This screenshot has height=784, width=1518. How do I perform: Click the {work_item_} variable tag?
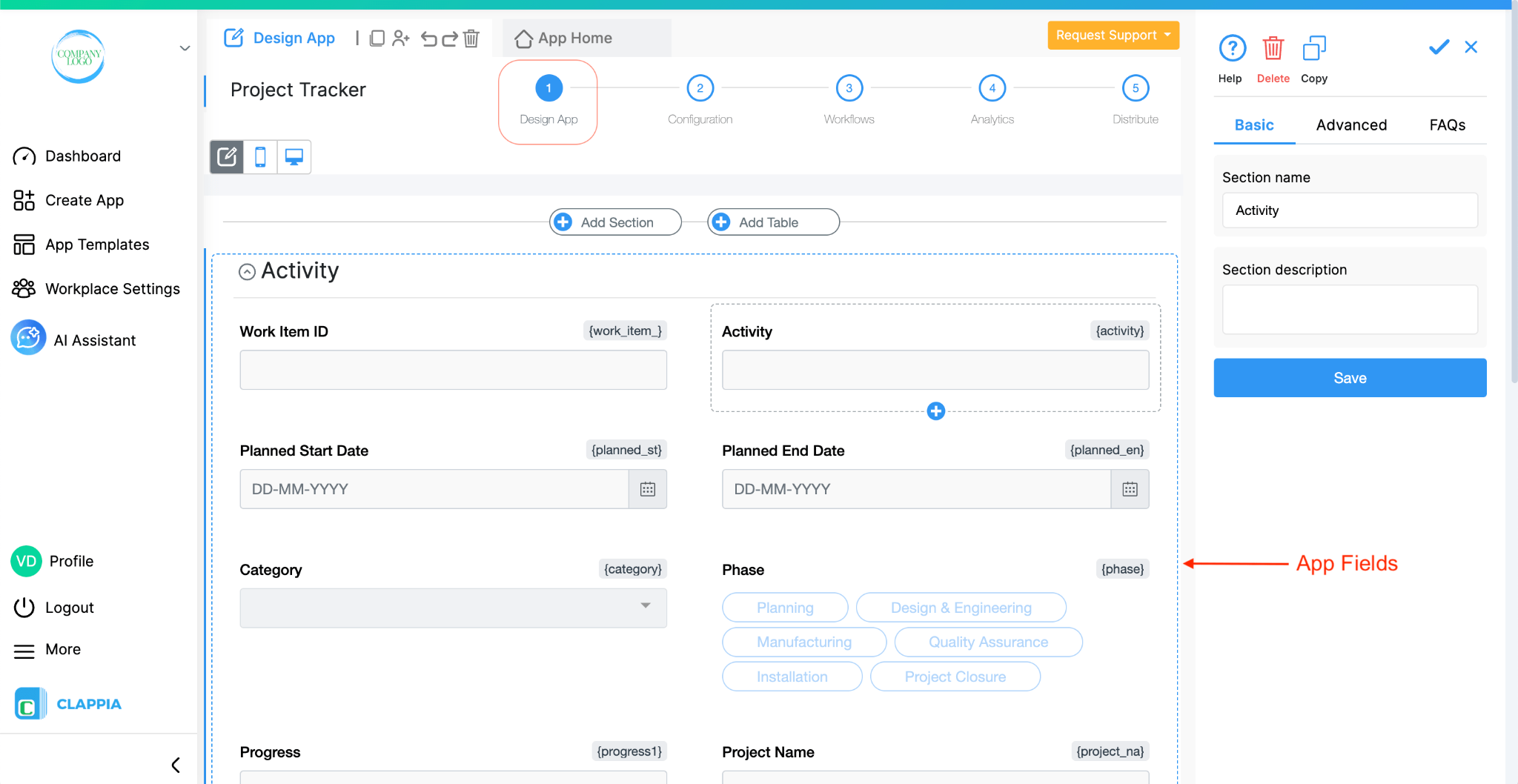(625, 330)
